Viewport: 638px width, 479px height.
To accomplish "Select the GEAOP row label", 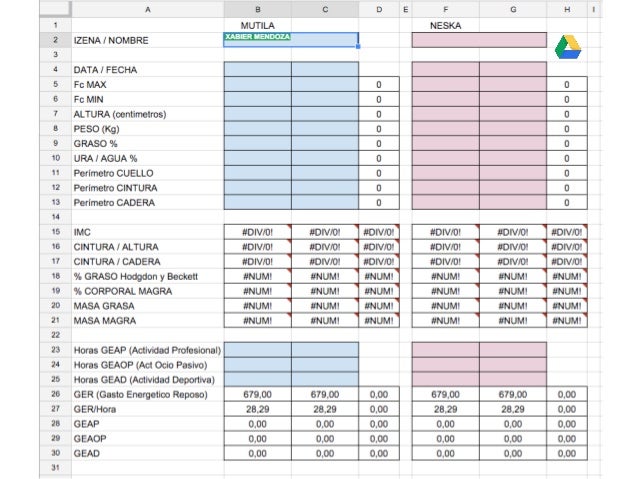I will click(90, 439).
